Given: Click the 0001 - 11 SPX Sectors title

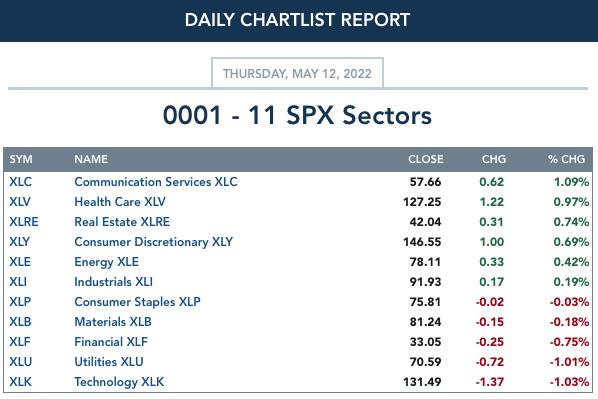Looking at the screenshot, I should coord(297,115).
